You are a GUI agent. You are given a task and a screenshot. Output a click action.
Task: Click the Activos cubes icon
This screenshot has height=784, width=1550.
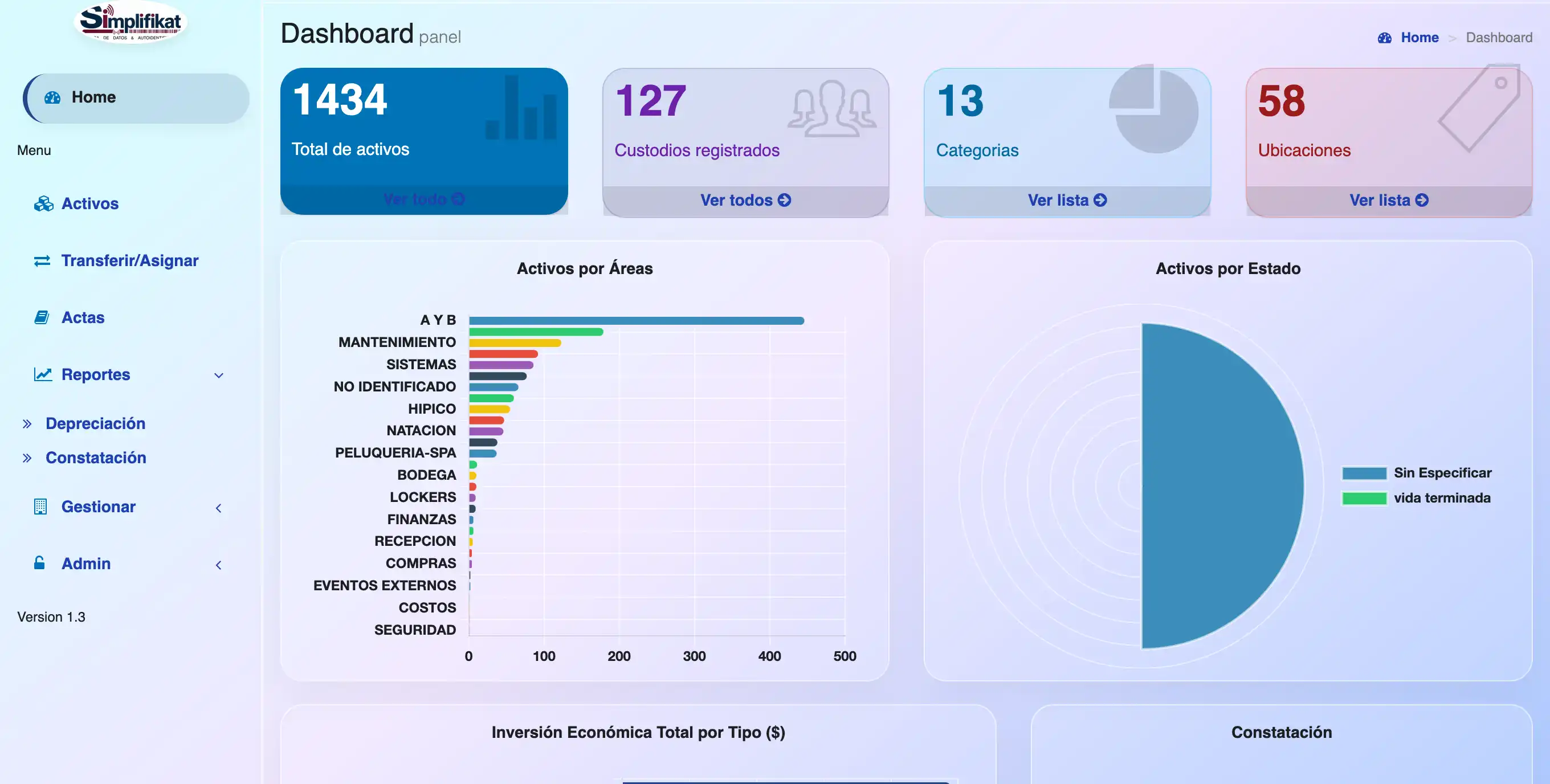[43, 203]
